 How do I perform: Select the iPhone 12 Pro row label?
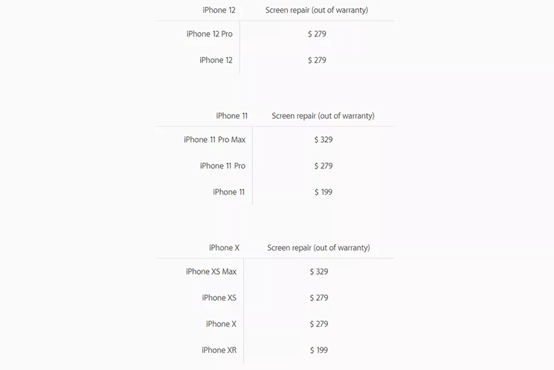(210, 34)
